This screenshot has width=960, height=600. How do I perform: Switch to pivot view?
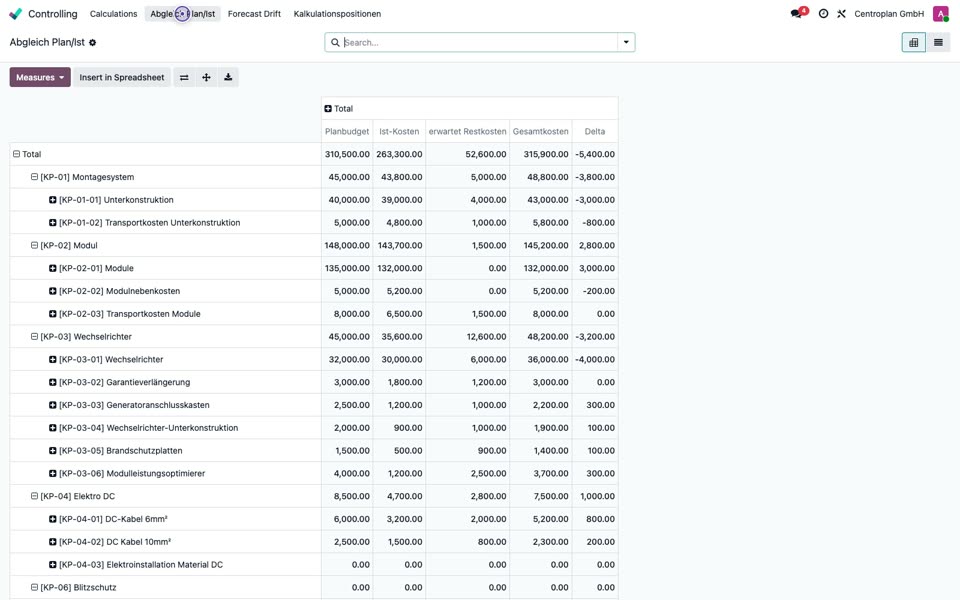[x=913, y=42]
